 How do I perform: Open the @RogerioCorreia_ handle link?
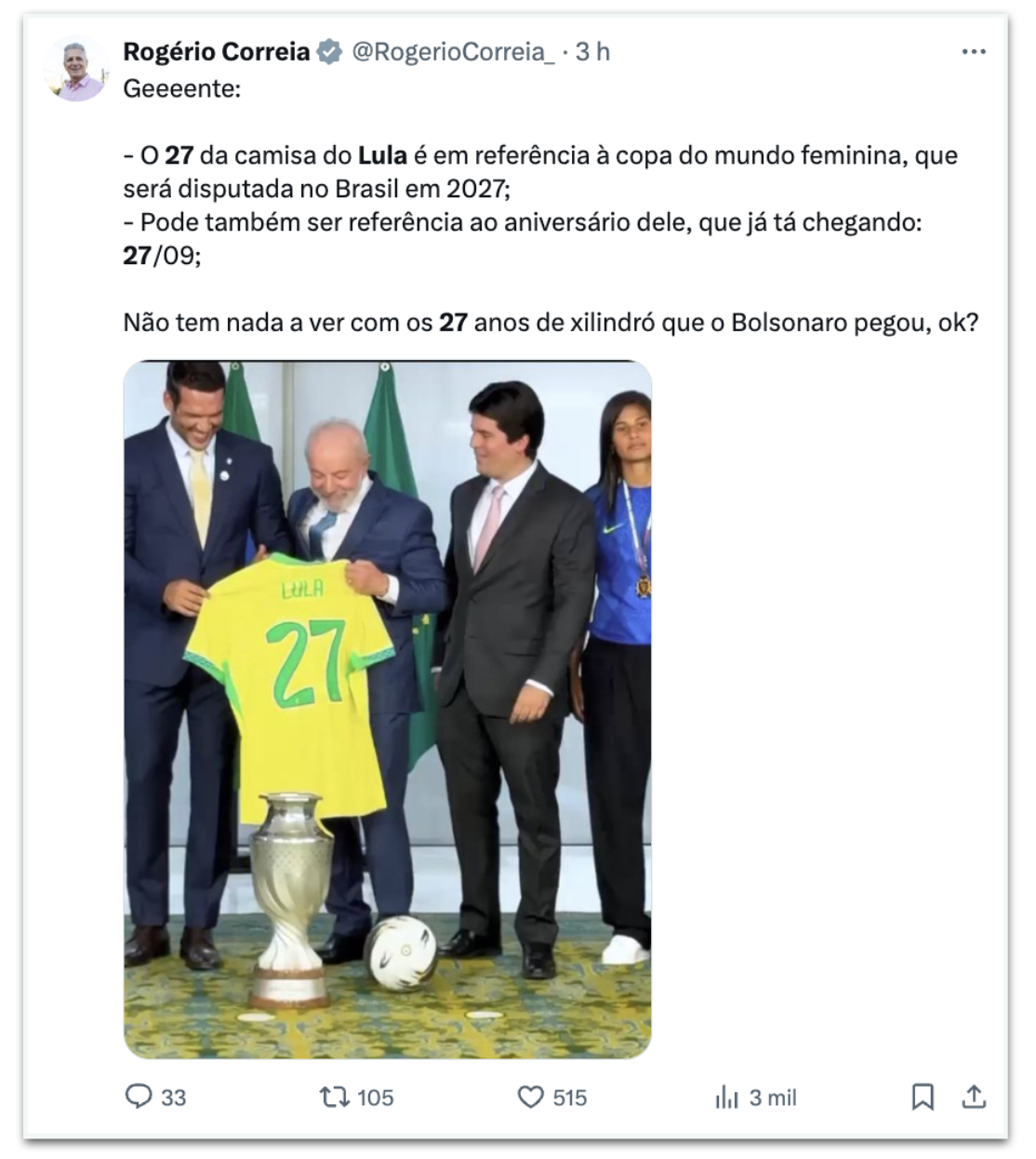tap(453, 52)
